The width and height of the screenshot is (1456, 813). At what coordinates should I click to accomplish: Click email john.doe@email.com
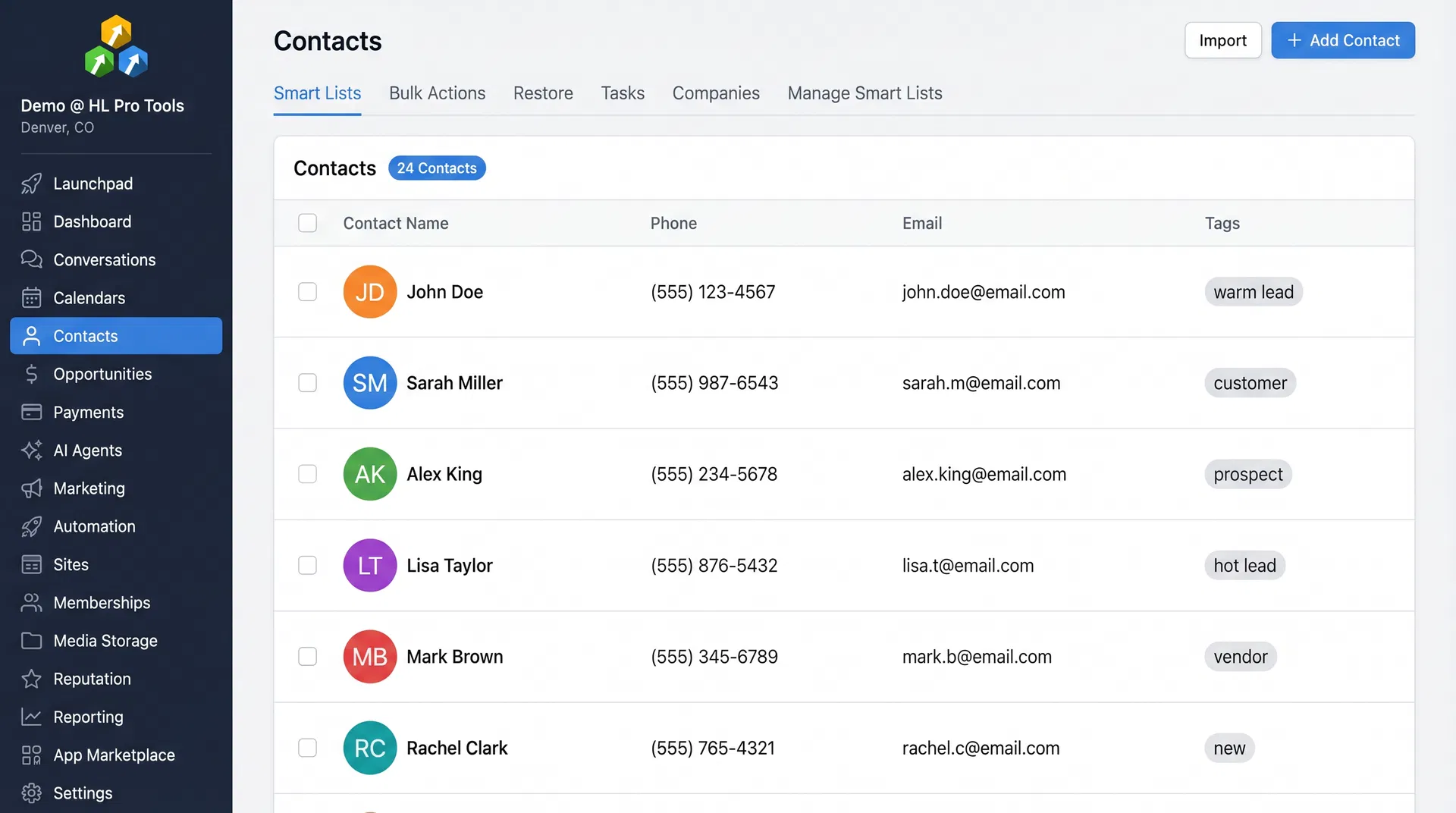[x=984, y=292]
